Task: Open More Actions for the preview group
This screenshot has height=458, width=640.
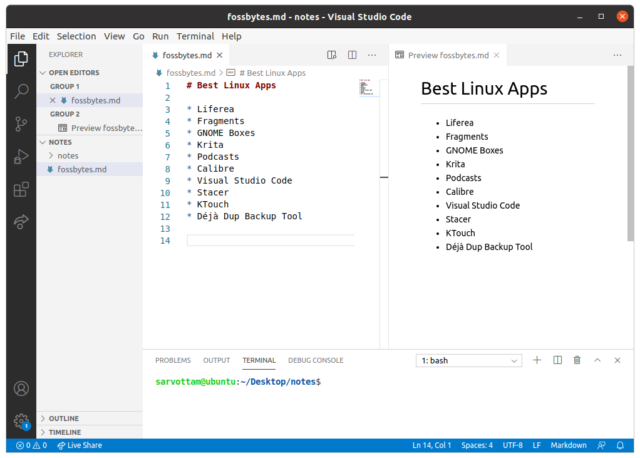Action: click(617, 55)
